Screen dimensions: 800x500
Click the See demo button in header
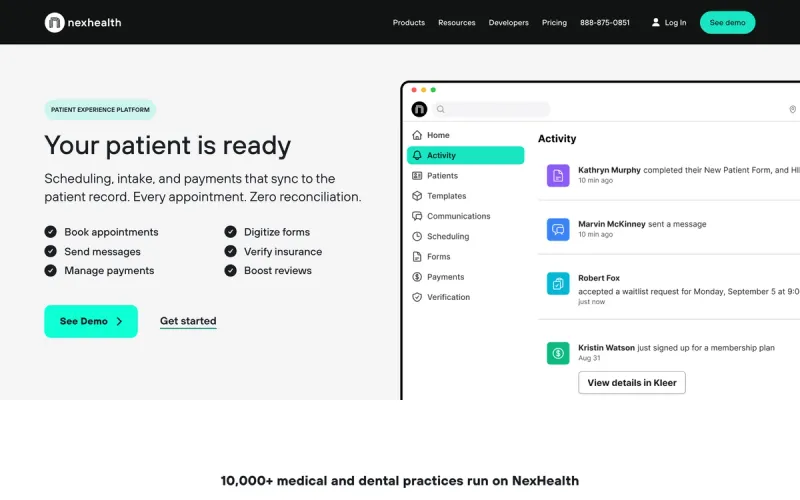727,22
